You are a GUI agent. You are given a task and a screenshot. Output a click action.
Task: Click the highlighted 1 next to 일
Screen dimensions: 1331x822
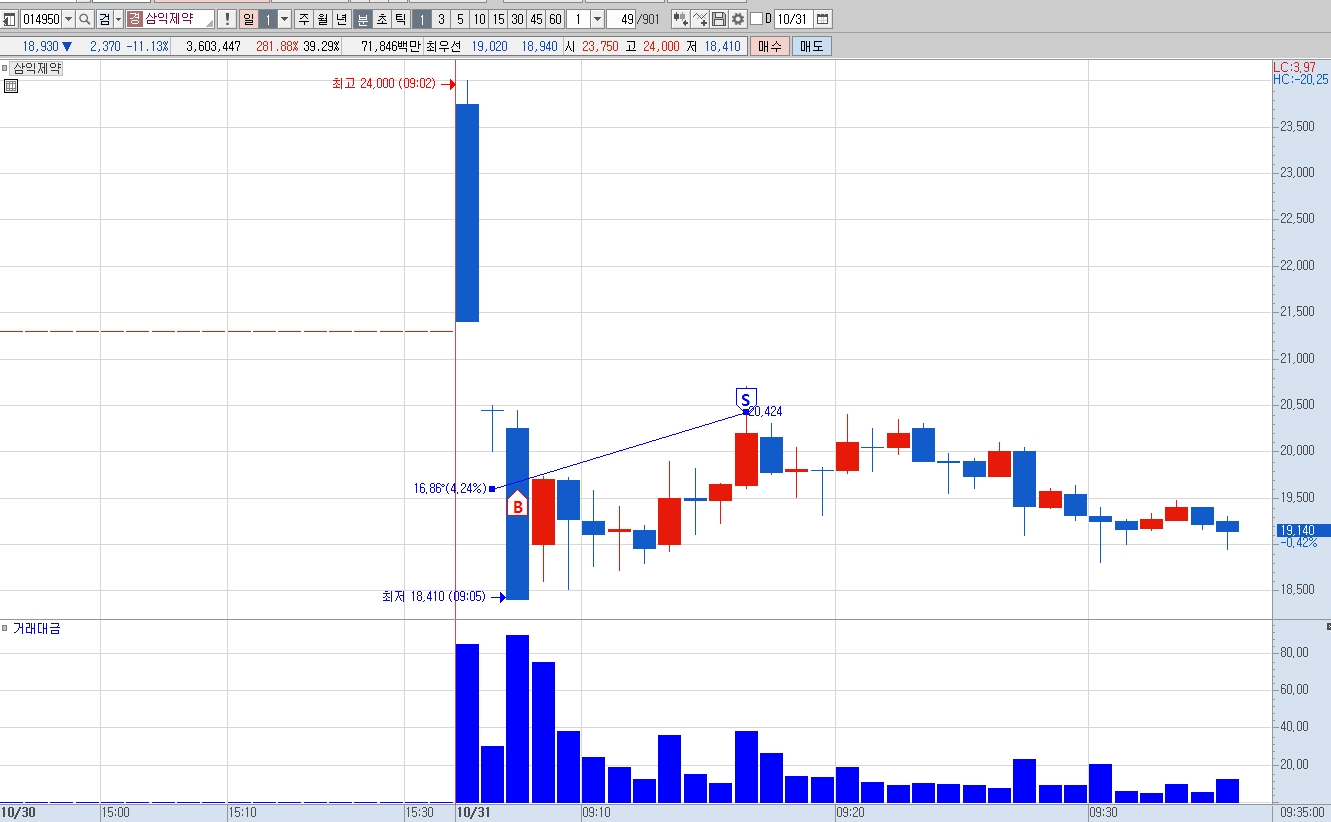point(267,19)
